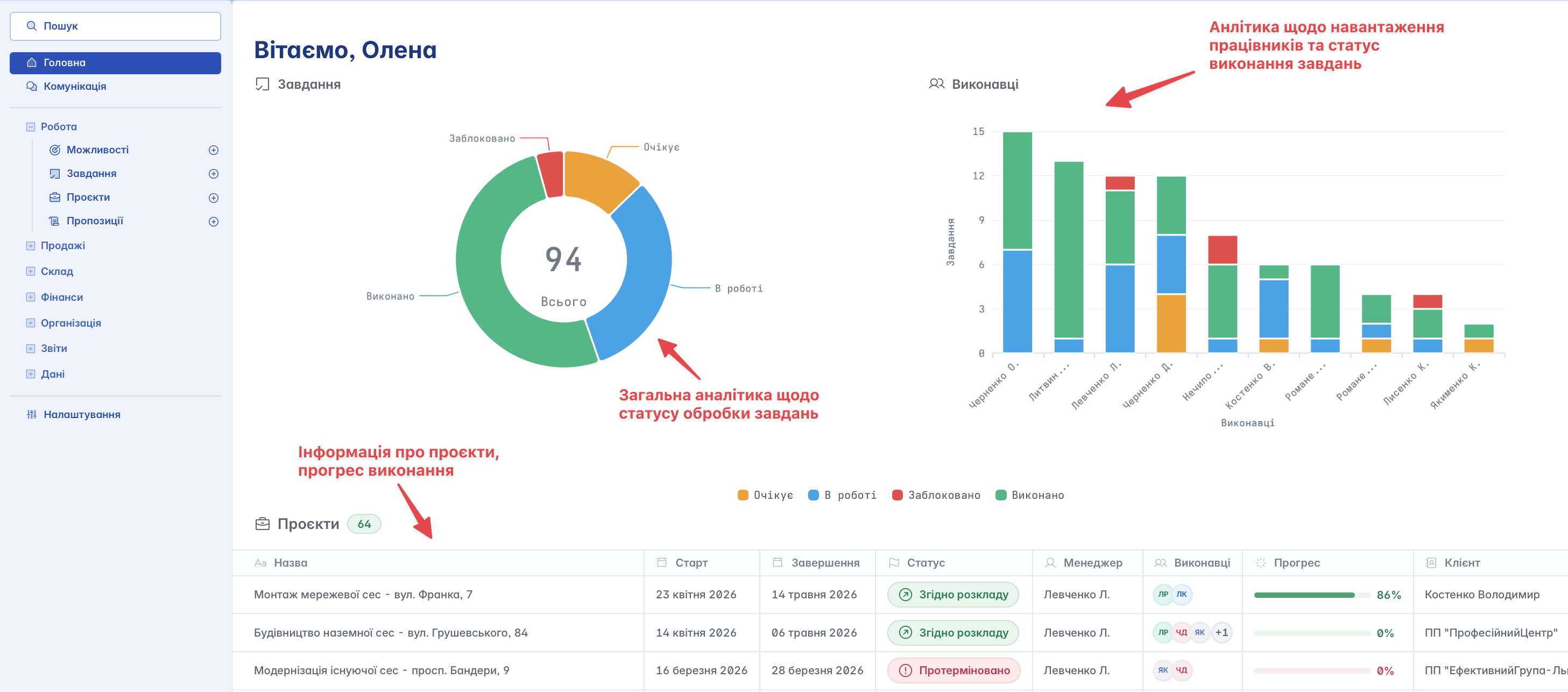Viewport: 1568px width, 692px height.
Task: Click plus icon beside Проєкти in sidebar
Action: click(214, 198)
